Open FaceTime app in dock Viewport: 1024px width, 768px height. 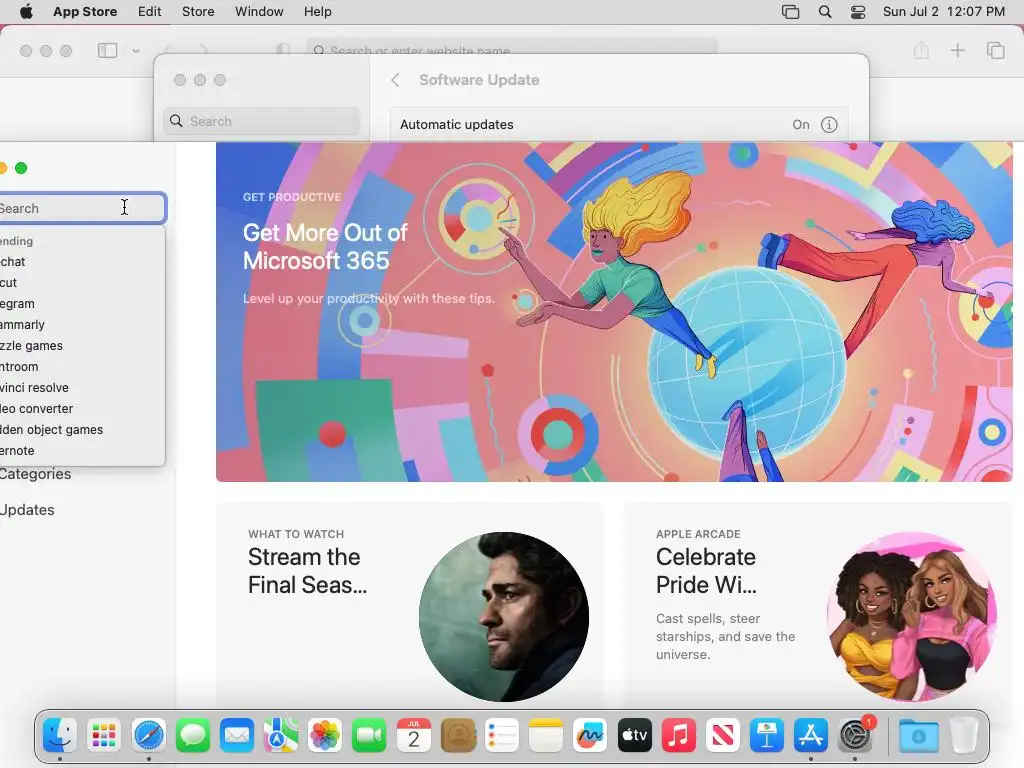tap(369, 736)
